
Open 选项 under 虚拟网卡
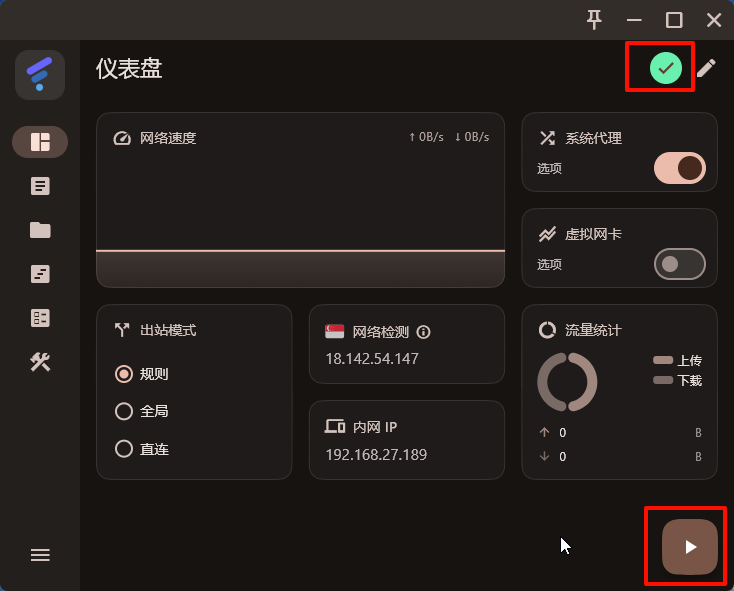[x=549, y=264]
